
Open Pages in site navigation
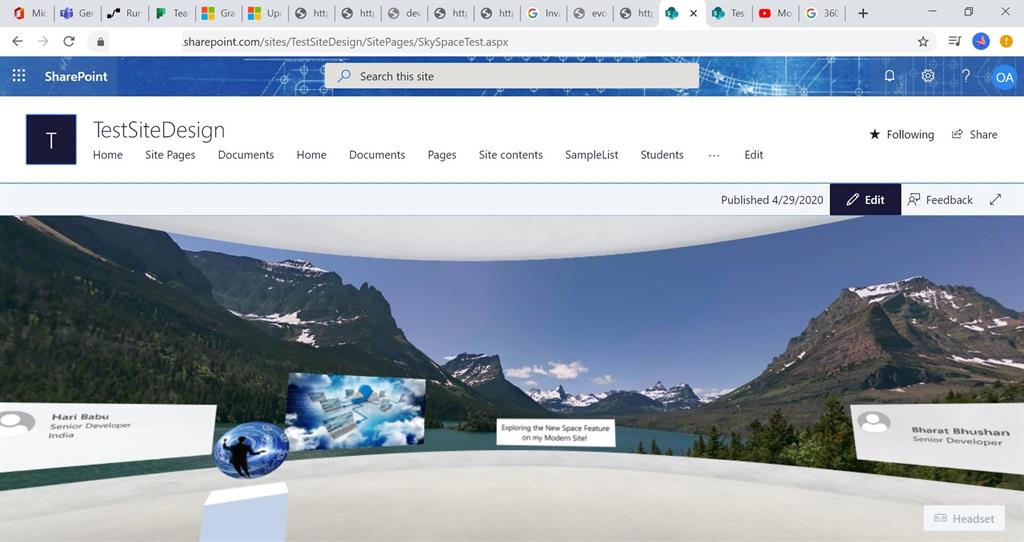pos(442,155)
